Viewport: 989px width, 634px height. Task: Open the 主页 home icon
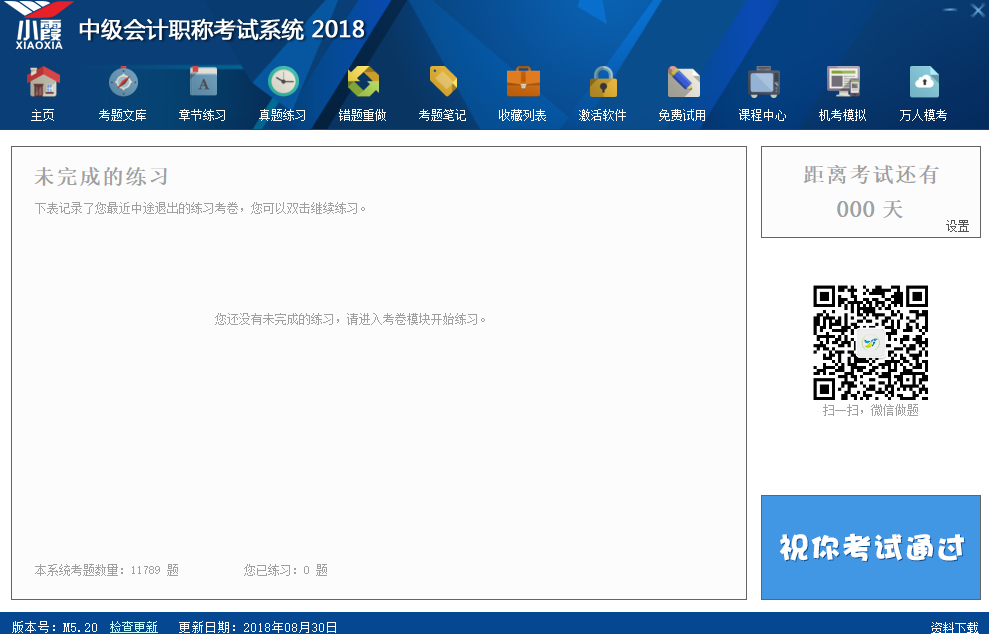point(43,93)
